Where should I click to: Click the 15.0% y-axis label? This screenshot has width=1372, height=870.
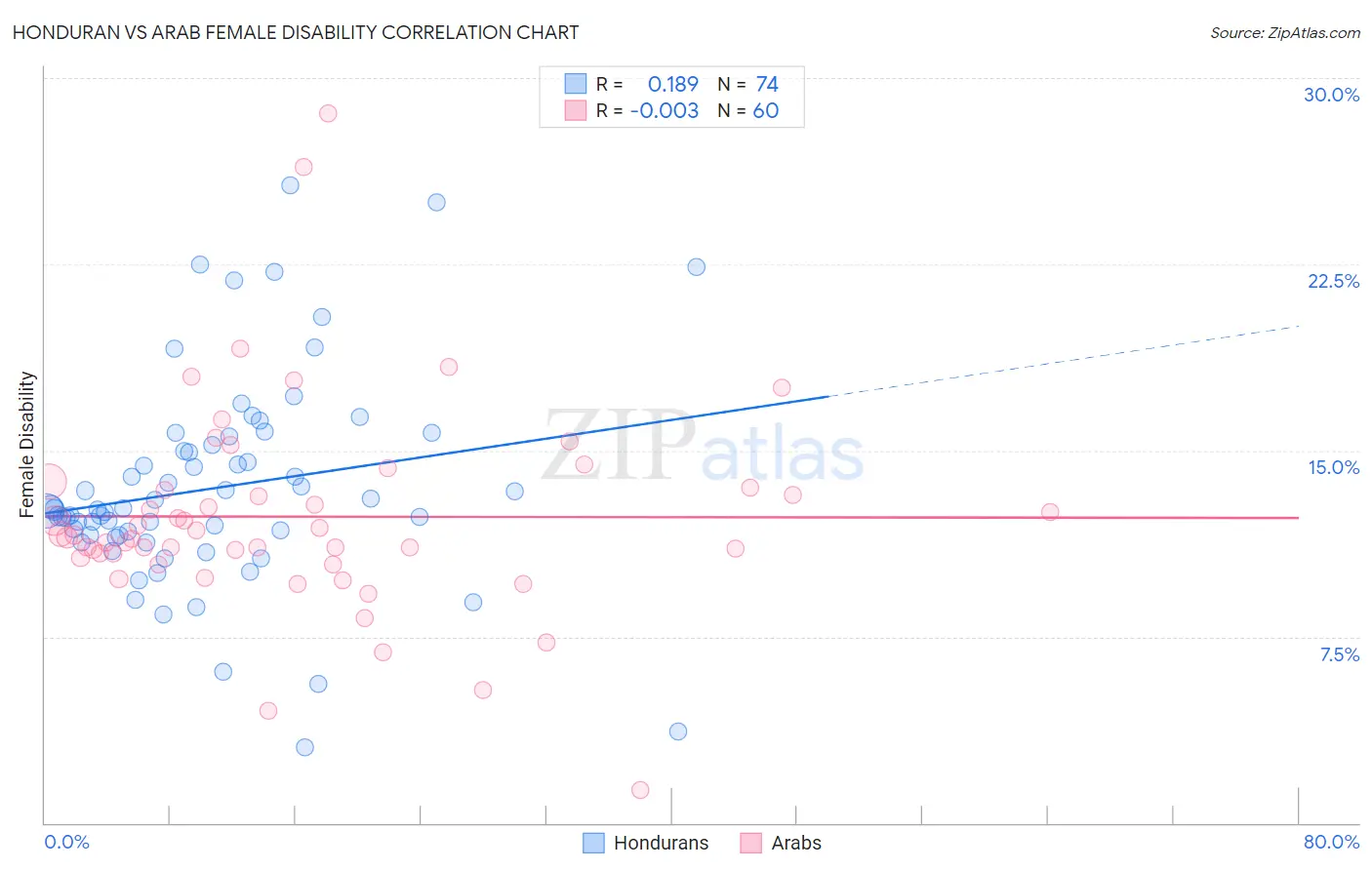[x=1333, y=467]
